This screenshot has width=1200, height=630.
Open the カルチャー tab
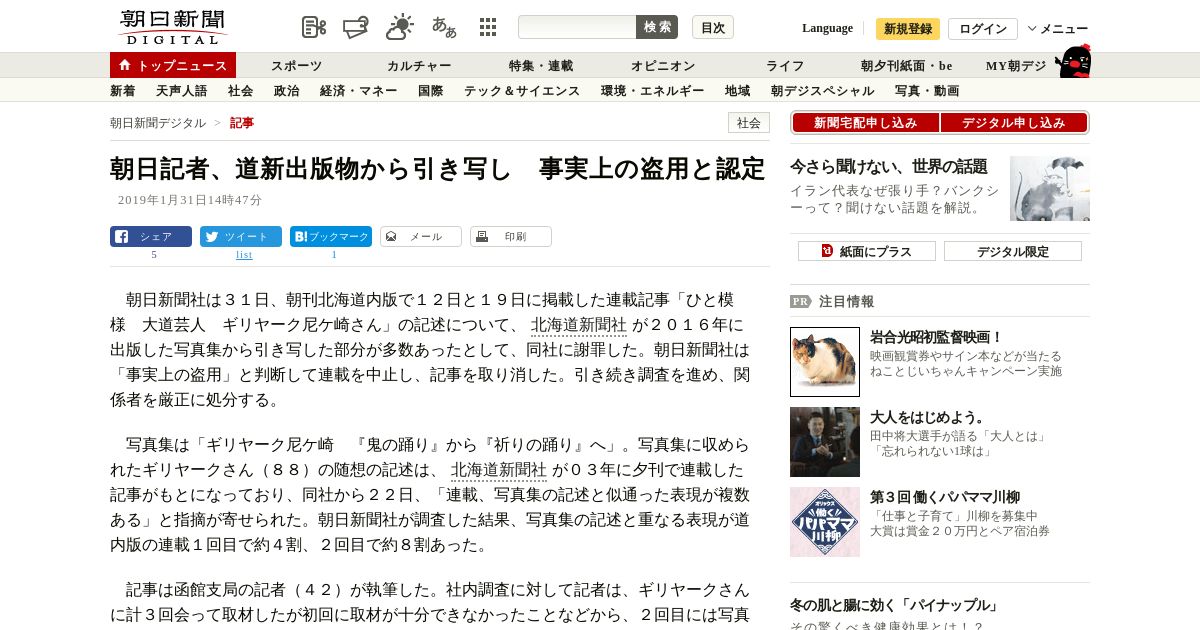[419, 66]
